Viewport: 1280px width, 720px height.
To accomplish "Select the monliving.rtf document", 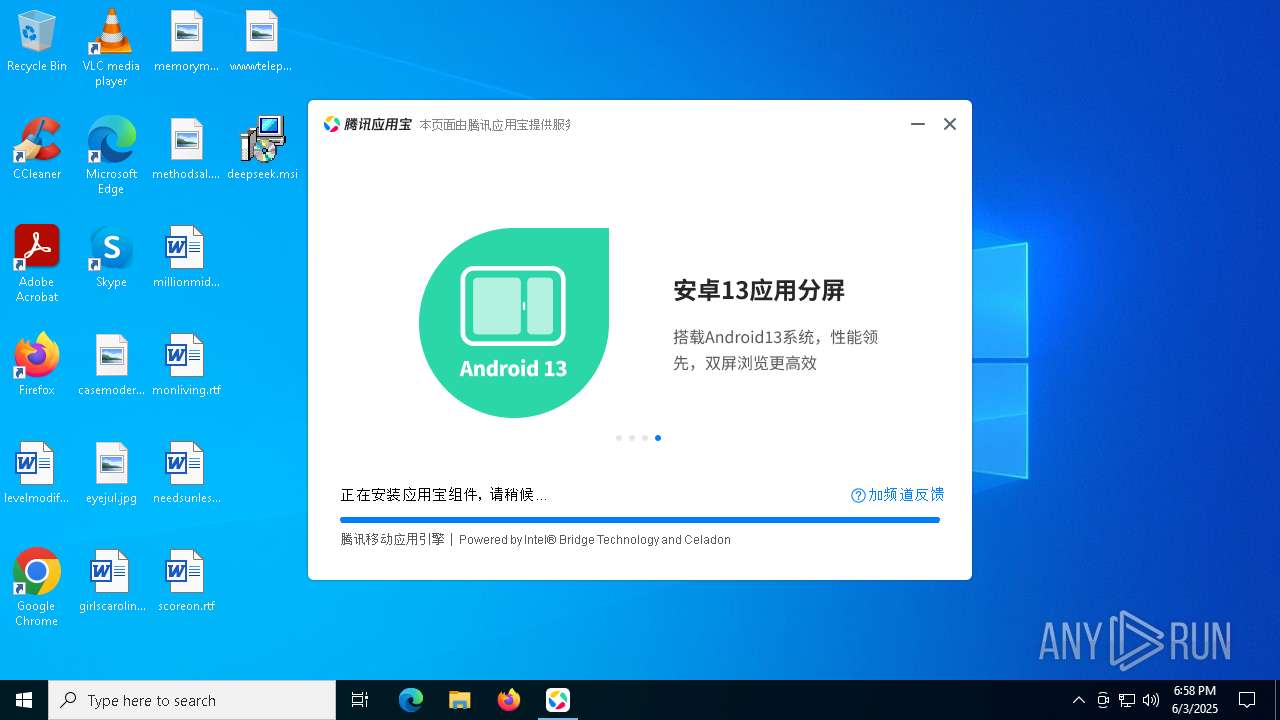I will coord(186,366).
